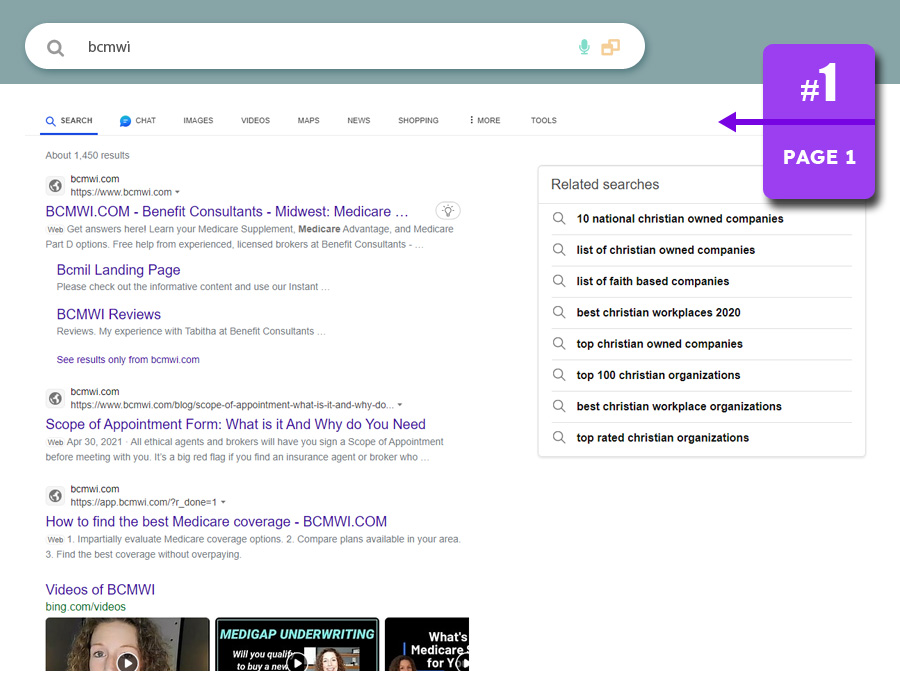Switch to the Videos tab
Viewport: 900px width, 700px height.
(255, 120)
